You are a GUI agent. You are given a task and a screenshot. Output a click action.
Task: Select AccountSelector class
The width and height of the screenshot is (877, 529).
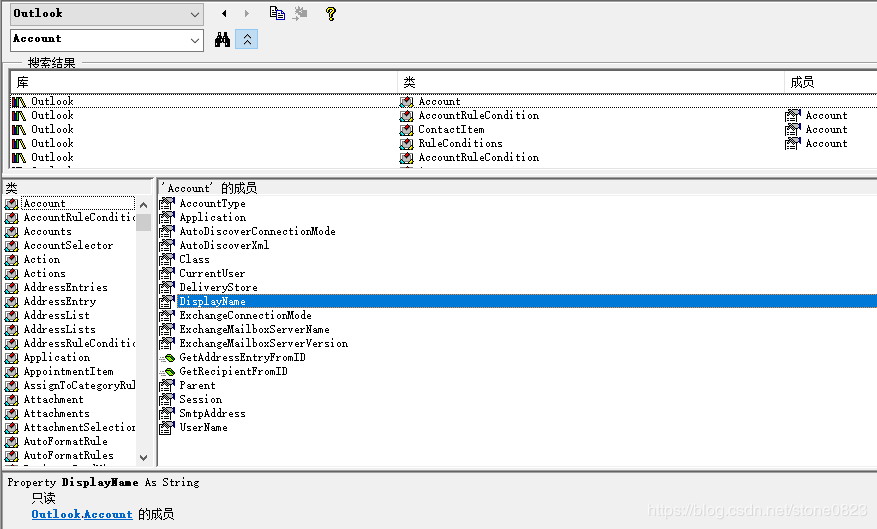[x=68, y=245]
